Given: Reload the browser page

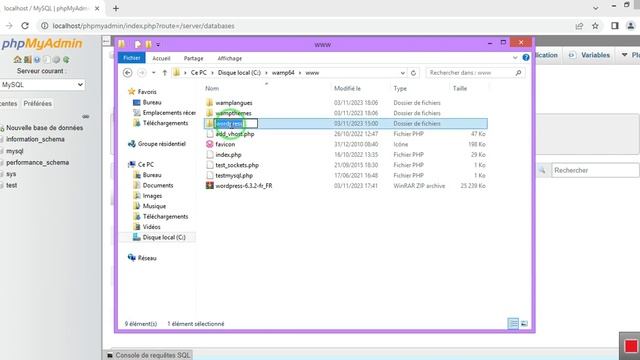Looking at the screenshot, I should pos(25,26).
